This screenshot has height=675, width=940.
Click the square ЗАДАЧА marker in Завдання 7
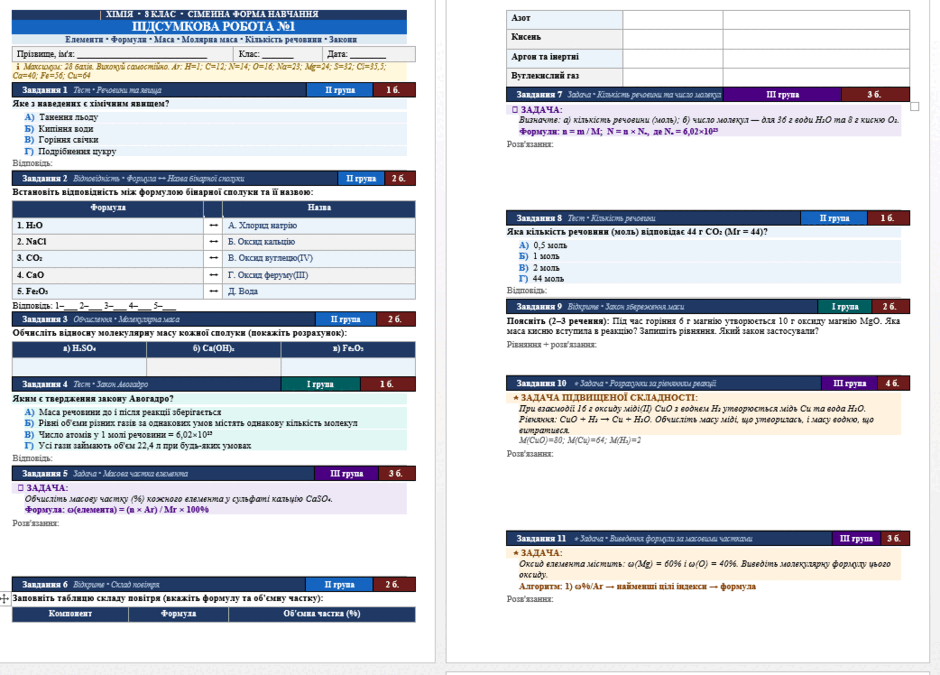point(514,110)
